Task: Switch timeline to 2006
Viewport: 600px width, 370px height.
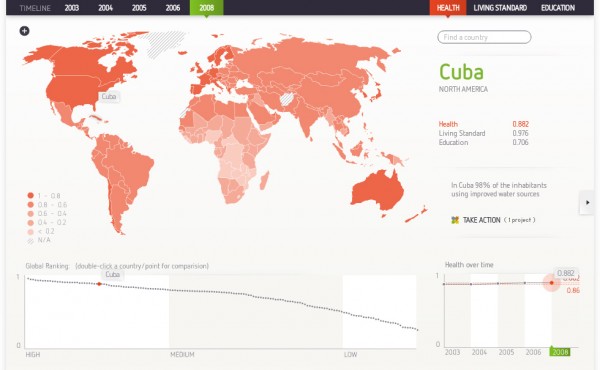Action: pos(173,8)
